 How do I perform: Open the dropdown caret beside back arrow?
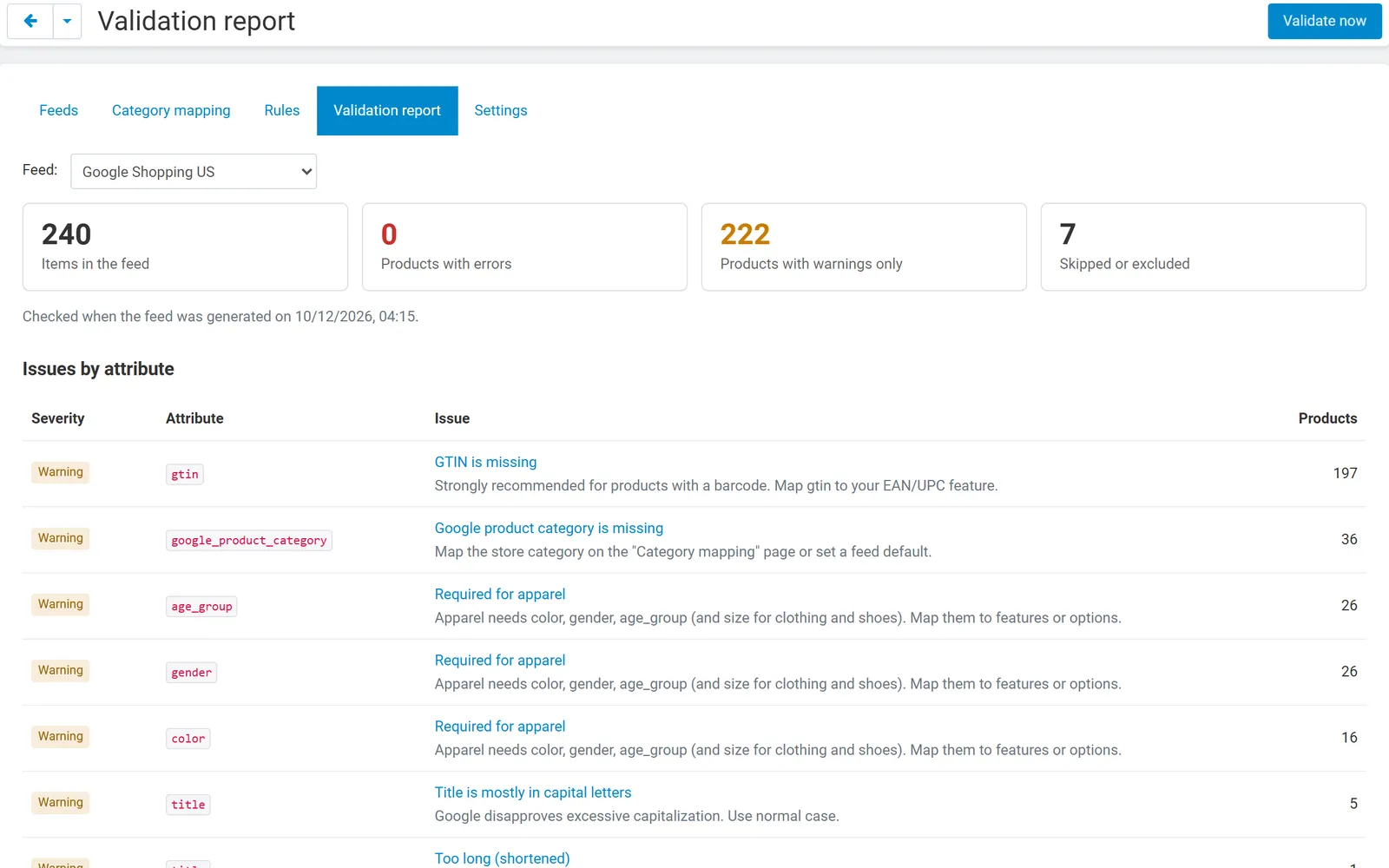67,21
